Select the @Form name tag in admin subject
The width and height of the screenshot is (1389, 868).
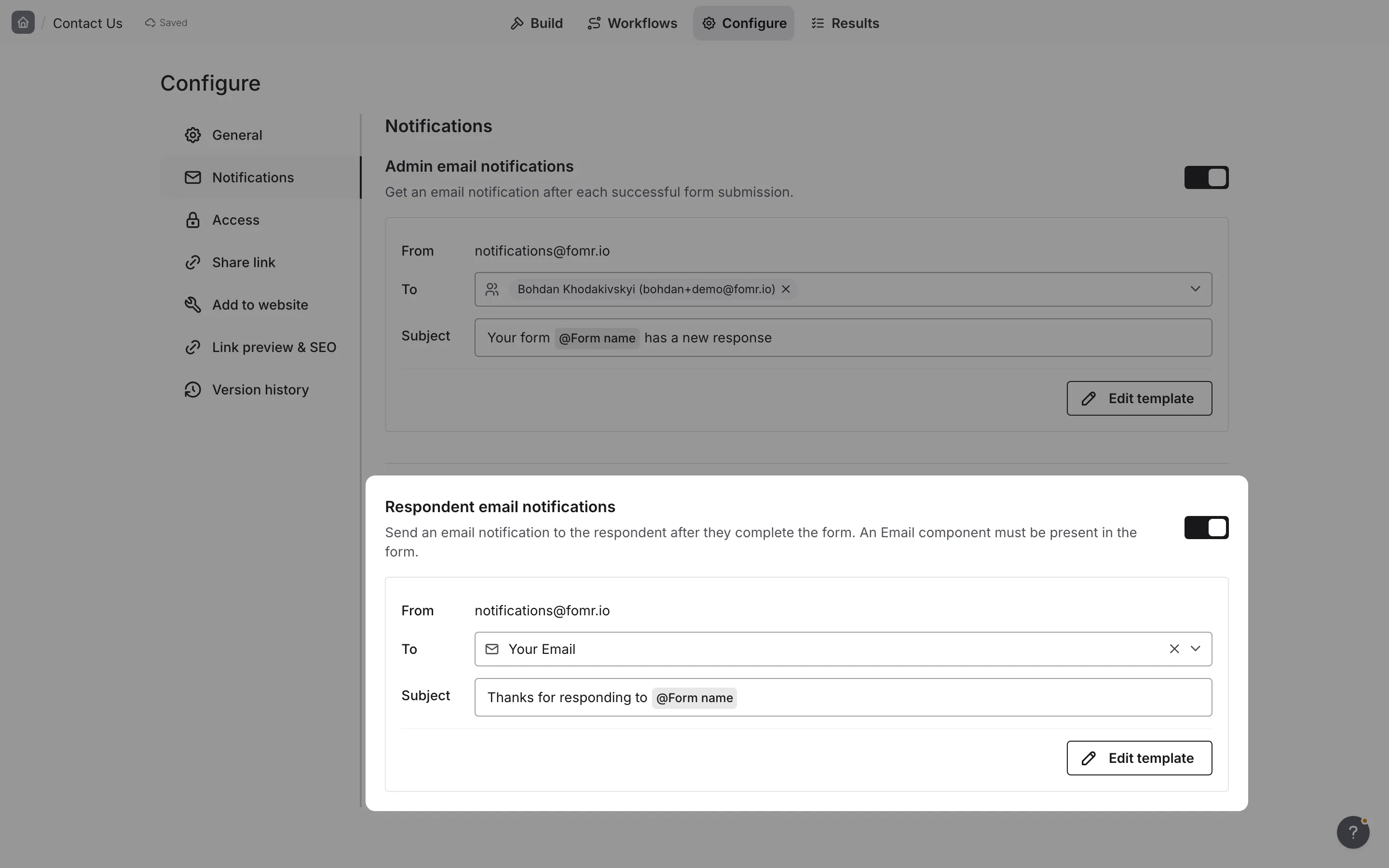pyautogui.click(x=597, y=338)
